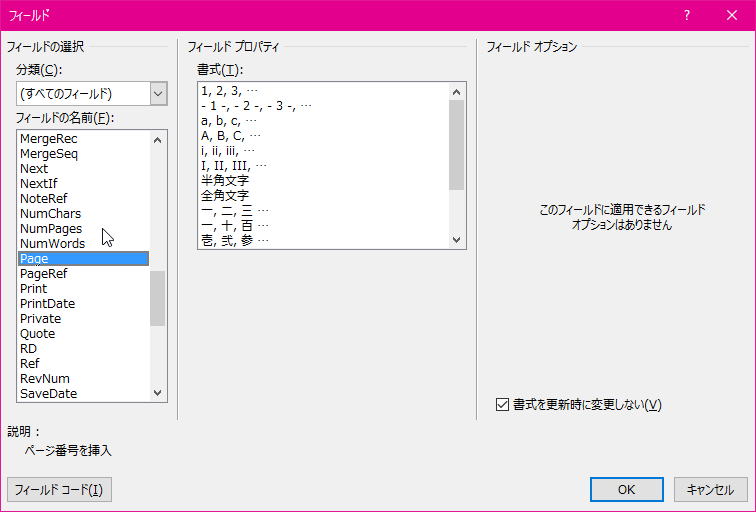The height and width of the screenshot is (512, 756).
Task: Click the キャンセル button
Action: (x=710, y=490)
